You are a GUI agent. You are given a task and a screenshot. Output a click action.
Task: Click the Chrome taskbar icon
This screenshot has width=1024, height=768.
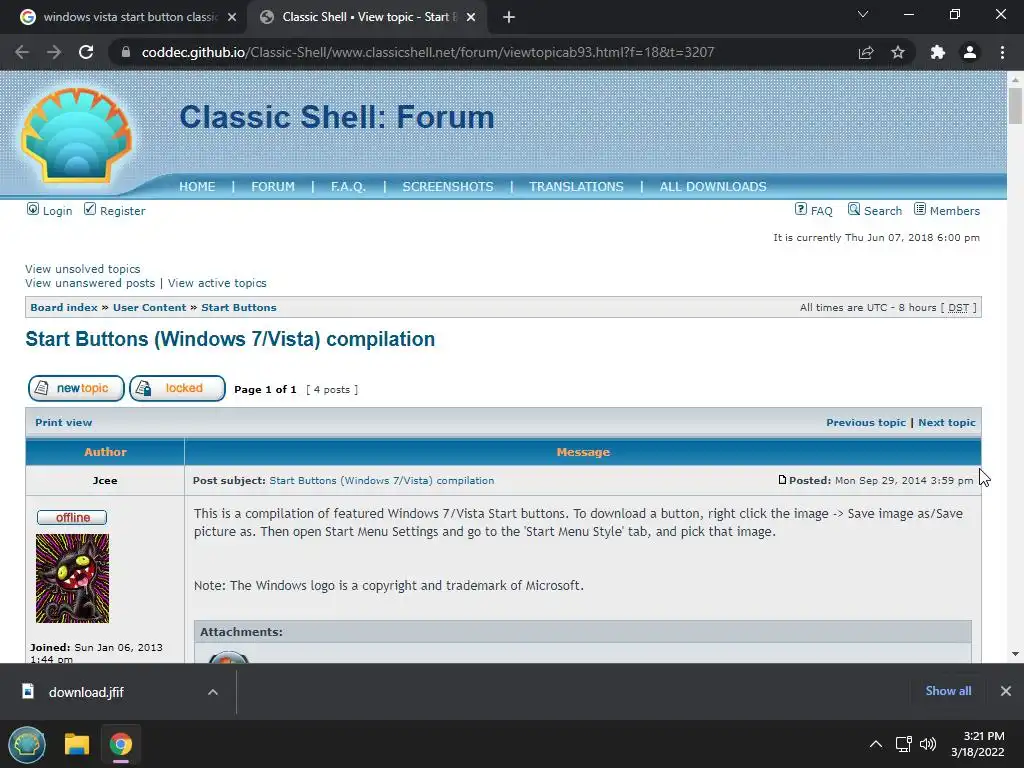tap(121, 744)
